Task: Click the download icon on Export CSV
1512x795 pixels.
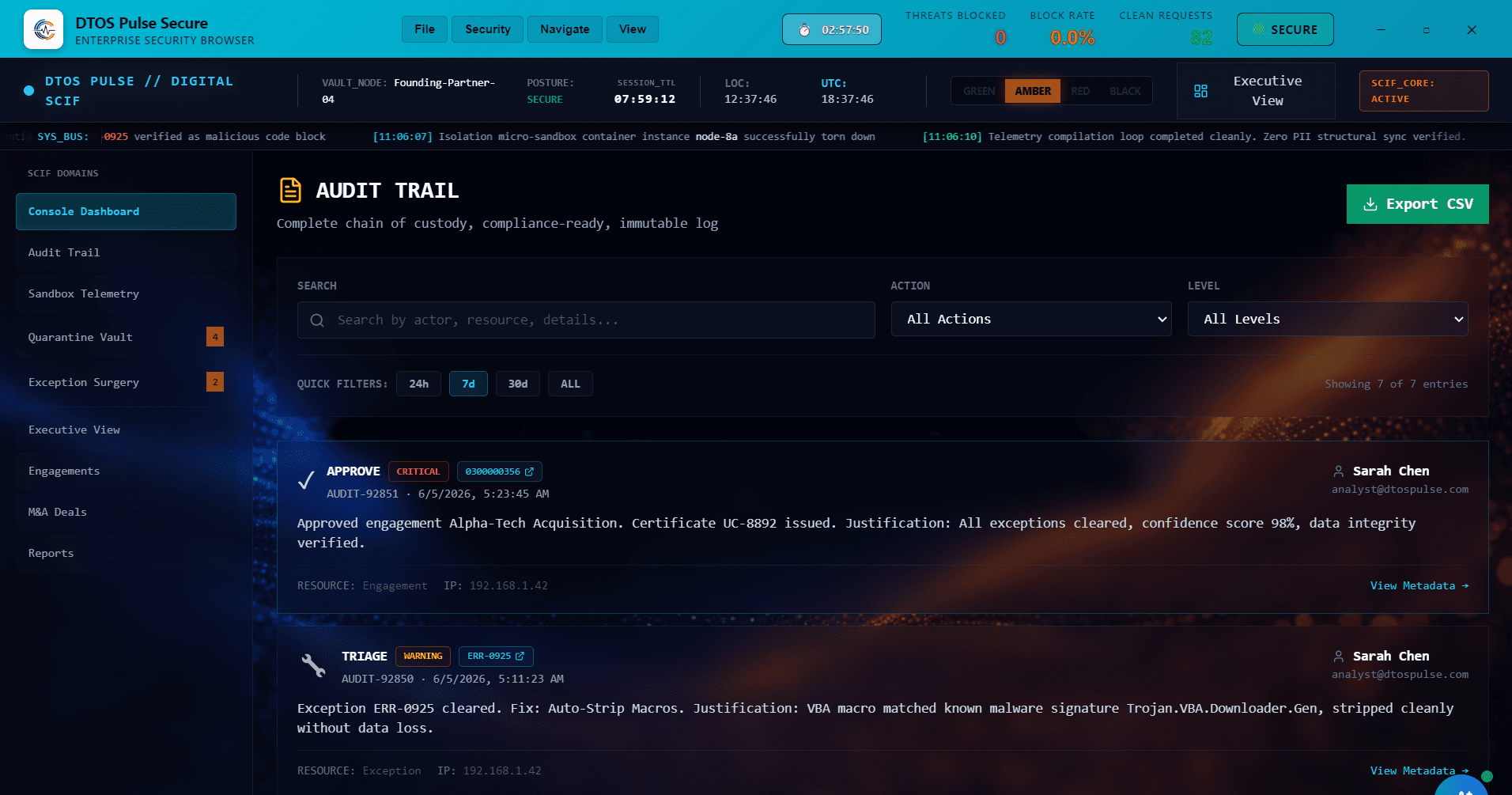Action: pos(1370,204)
